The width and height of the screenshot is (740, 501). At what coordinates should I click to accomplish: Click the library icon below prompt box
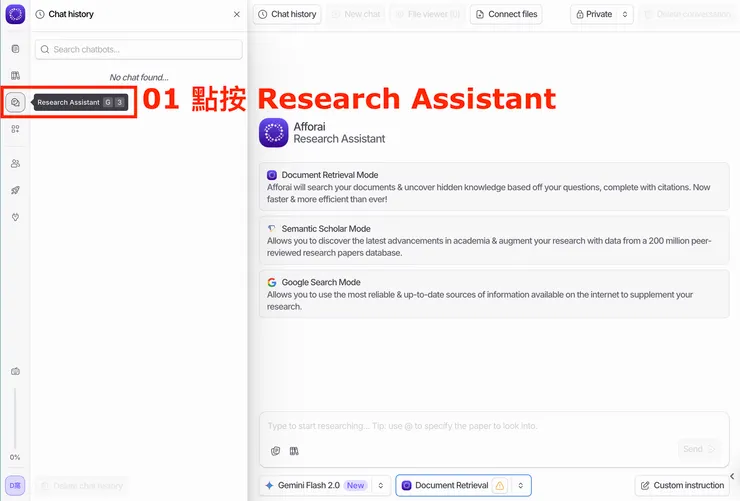294,451
